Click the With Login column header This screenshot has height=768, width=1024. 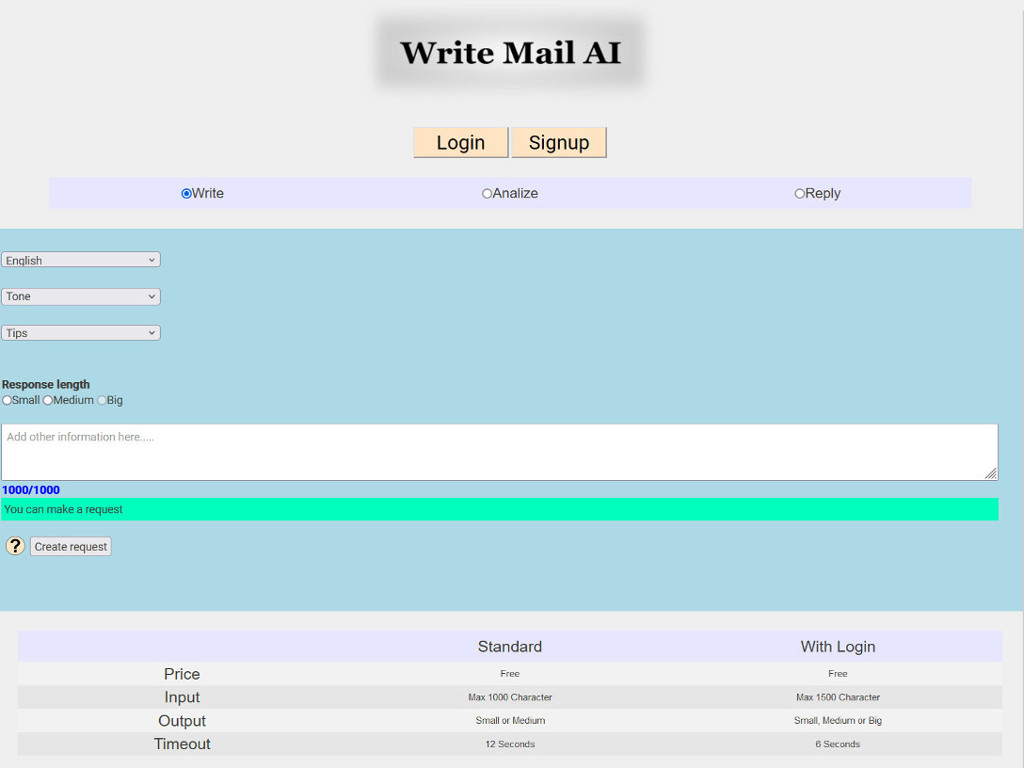tap(838, 647)
